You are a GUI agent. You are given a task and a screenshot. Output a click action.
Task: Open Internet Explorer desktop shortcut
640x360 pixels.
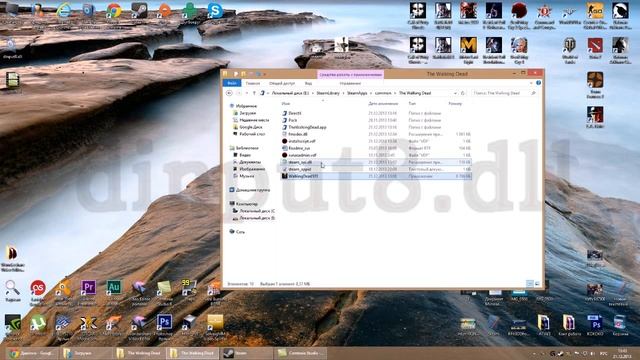click(x=64, y=11)
